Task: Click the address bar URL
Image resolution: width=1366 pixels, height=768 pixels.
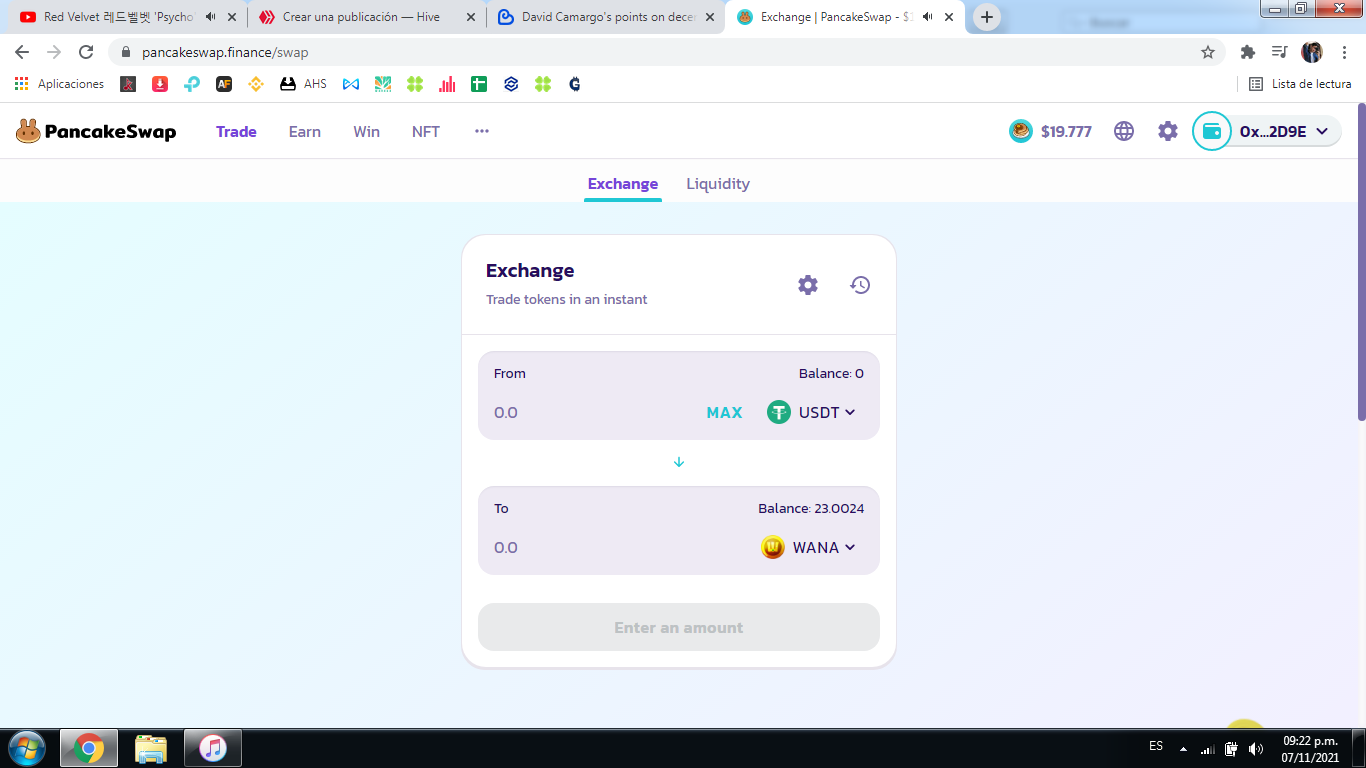Action: pos(225,52)
